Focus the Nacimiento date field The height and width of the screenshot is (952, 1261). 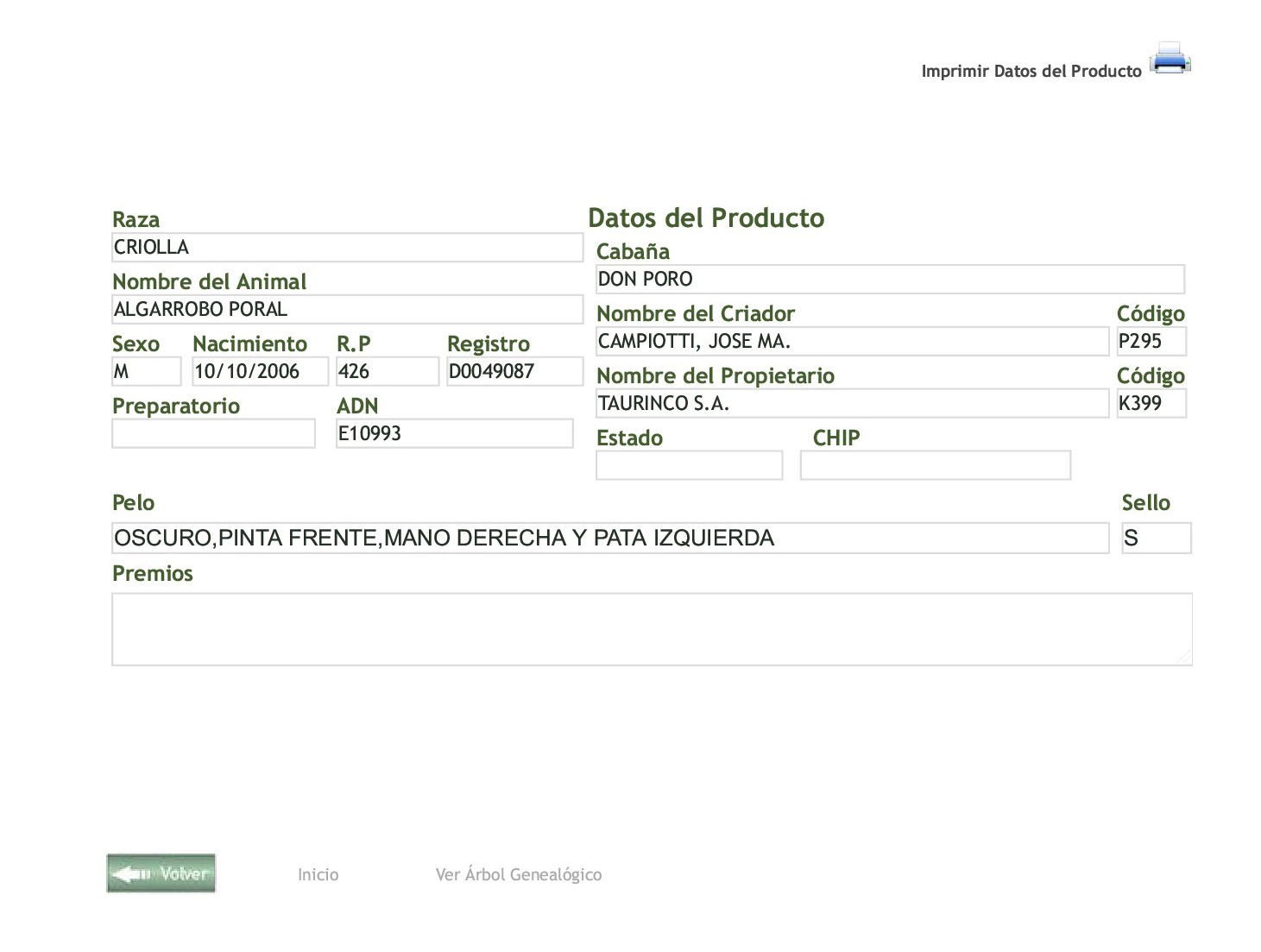[260, 372]
